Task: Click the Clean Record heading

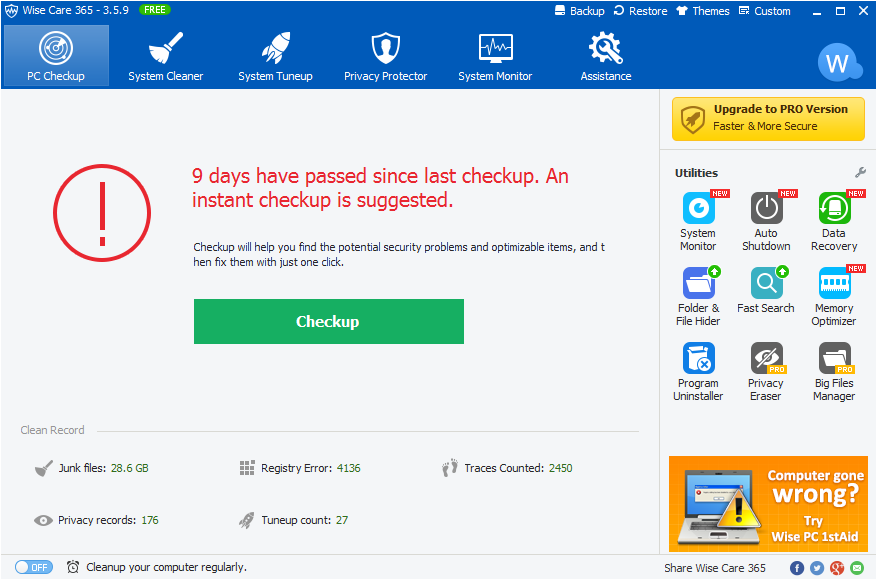Action: pos(53,430)
